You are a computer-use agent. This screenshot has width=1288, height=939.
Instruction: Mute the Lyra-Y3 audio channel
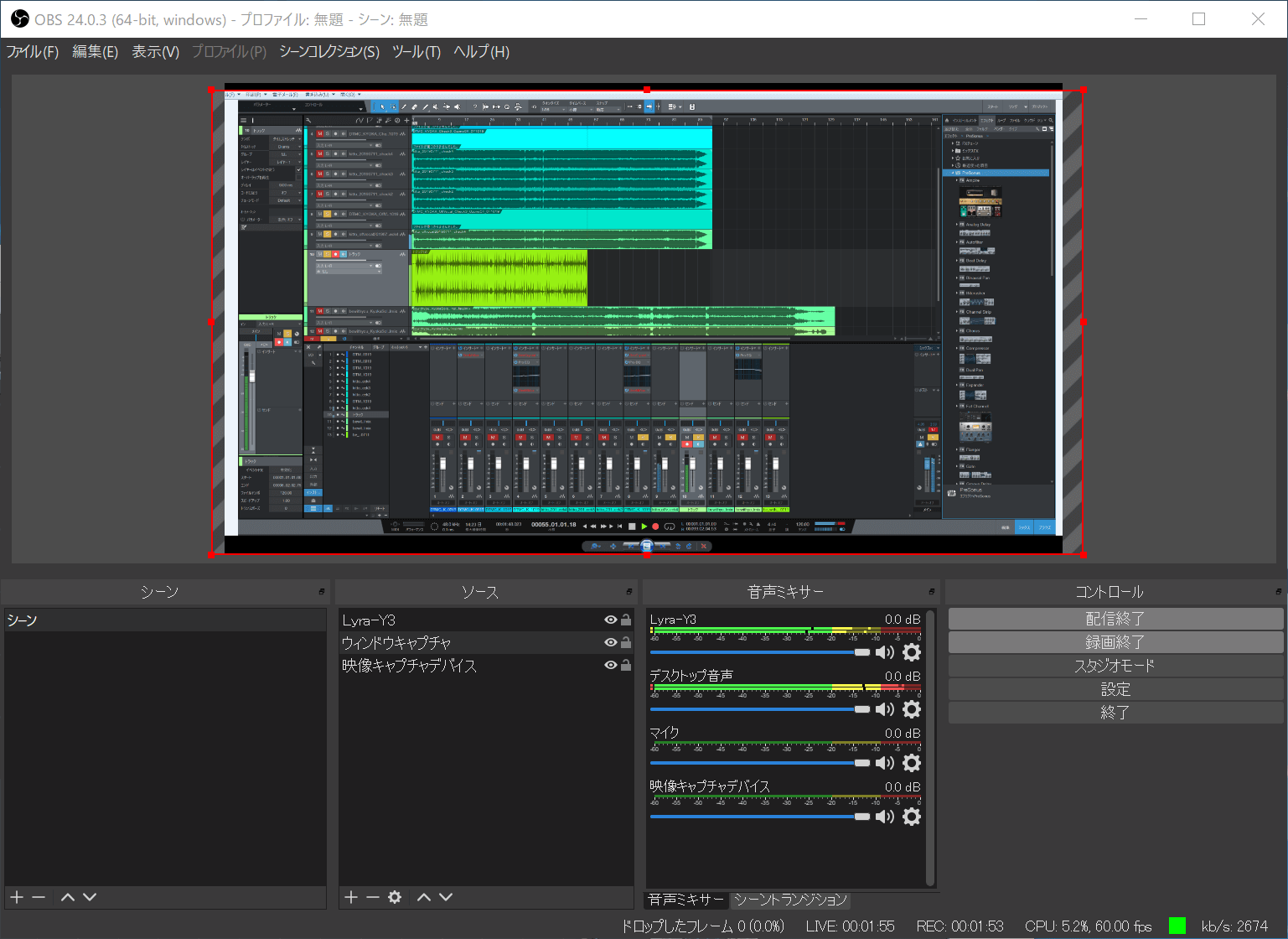(885, 652)
